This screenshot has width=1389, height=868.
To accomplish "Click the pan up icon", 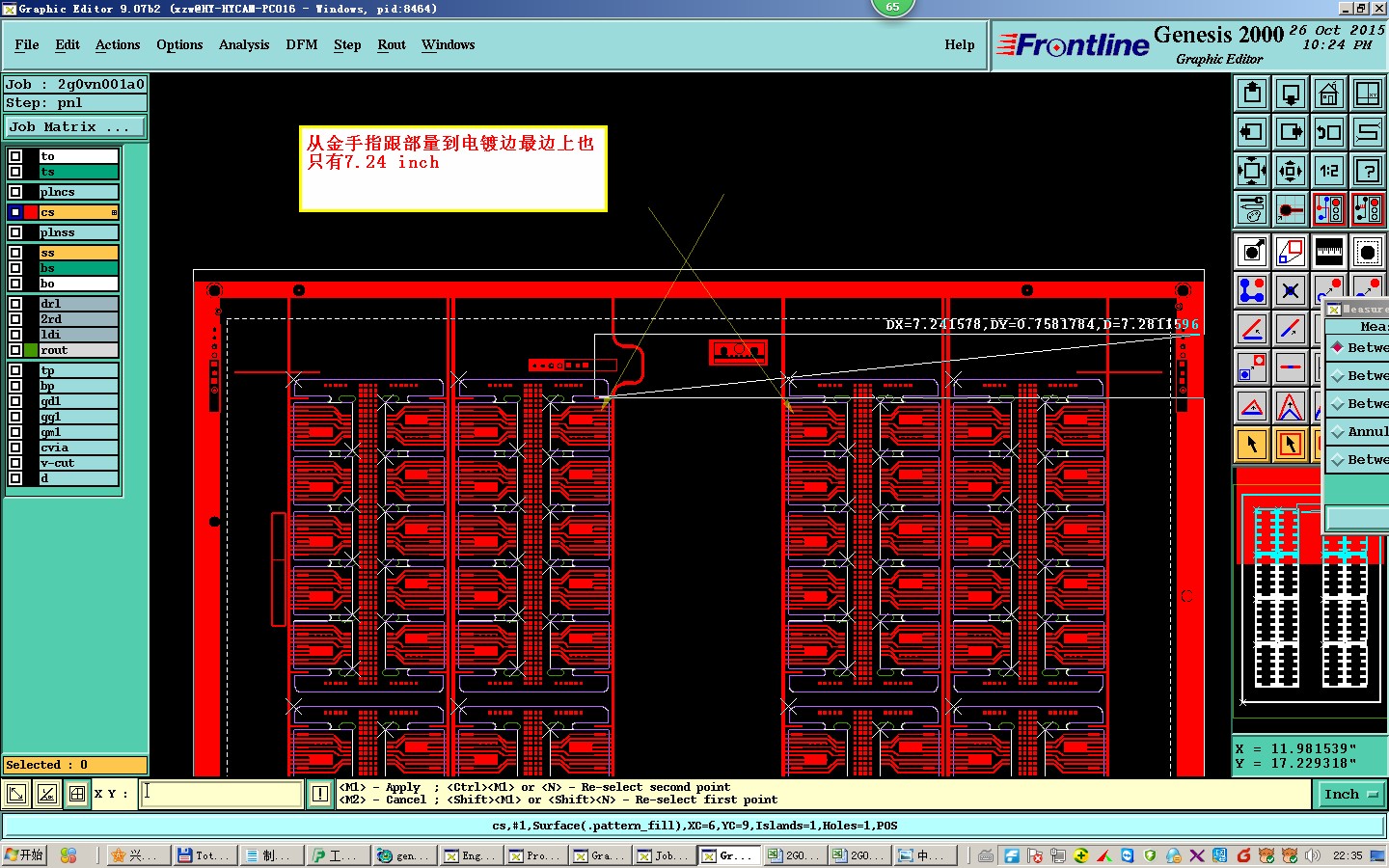I will click(x=1252, y=94).
